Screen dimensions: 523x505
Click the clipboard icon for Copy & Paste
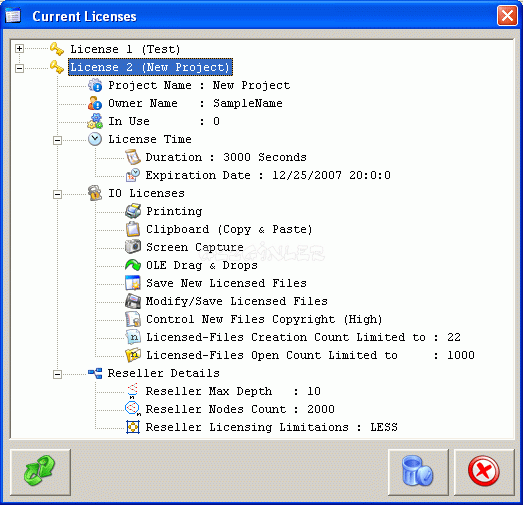[133, 229]
